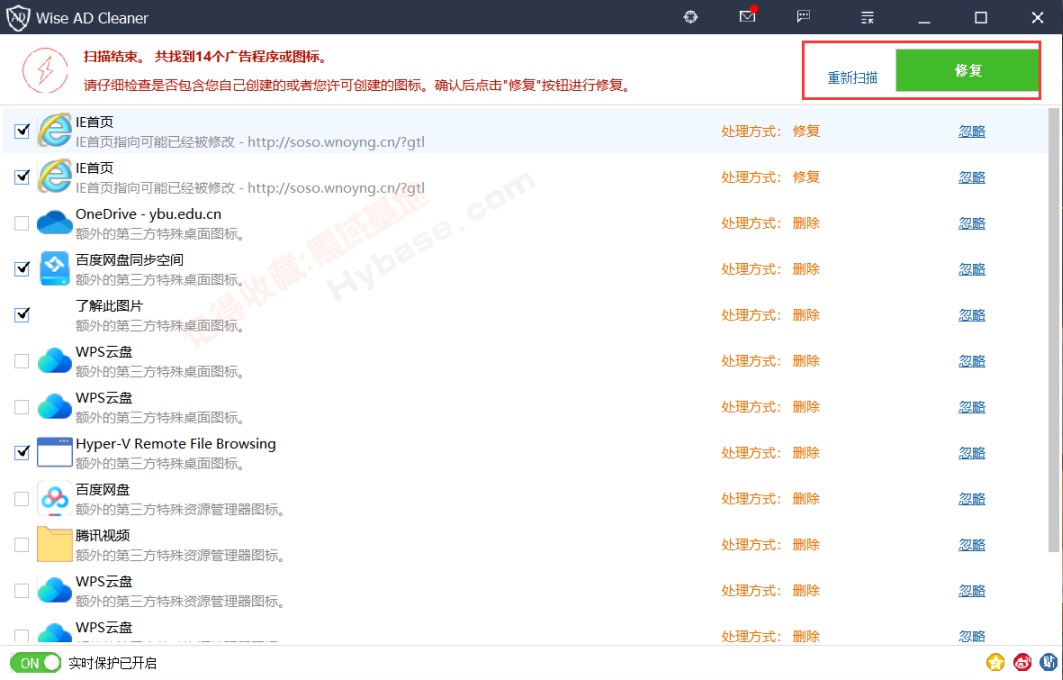Click '处理方式: 删除' in the OneDrive row
The image size is (1063, 680).
(771, 223)
